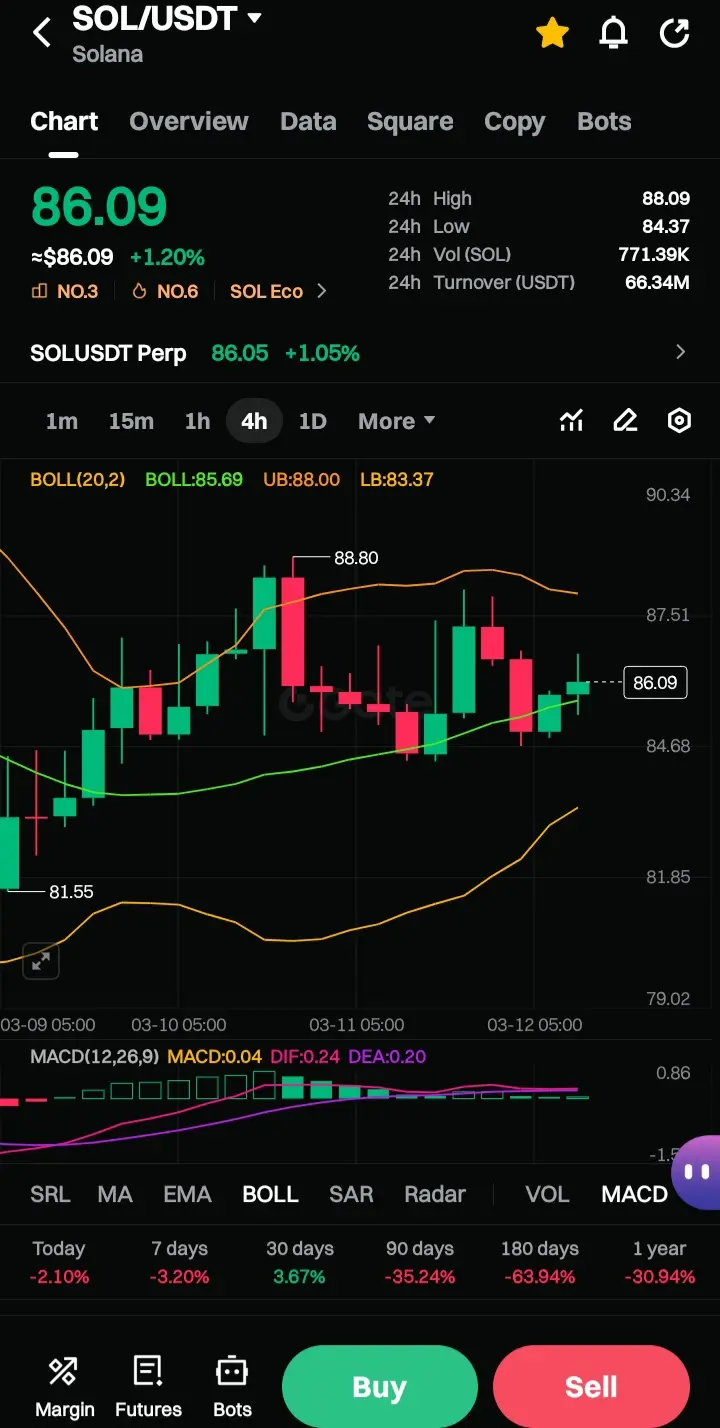The image size is (720, 1428).
Task: Enable the SRL indicator
Action: [x=50, y=1194]
